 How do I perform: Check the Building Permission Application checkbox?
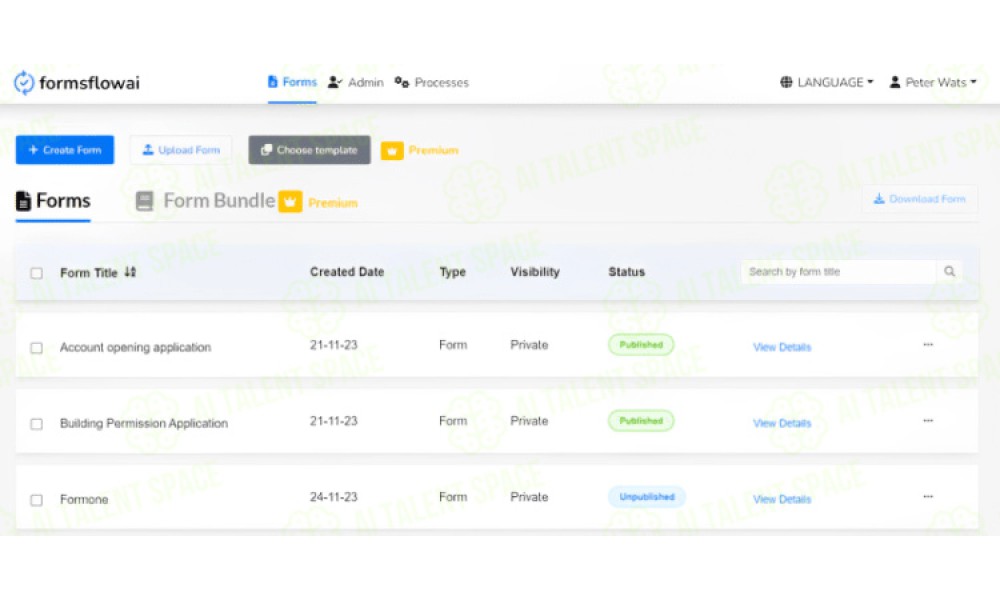tap(37, 423)
